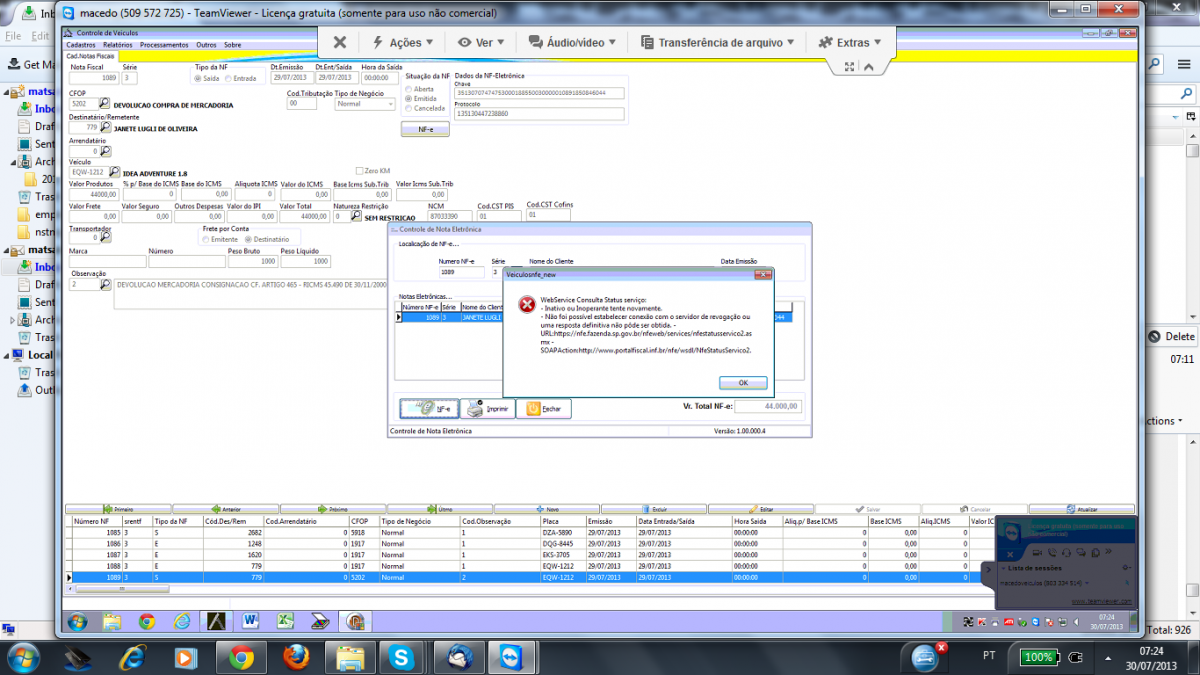
Task: Open the Outros menu
Action: 206,45
